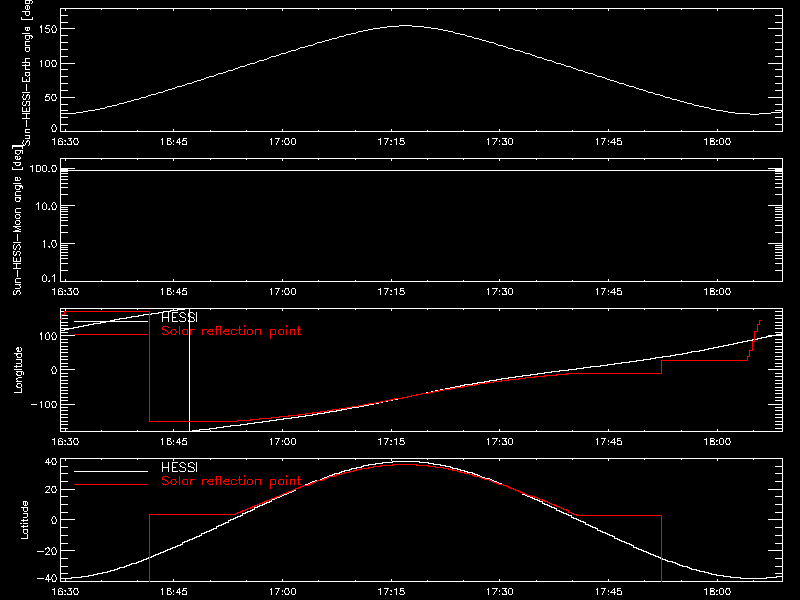Click the -100 tick on Longitude axis

click(44, 404)
